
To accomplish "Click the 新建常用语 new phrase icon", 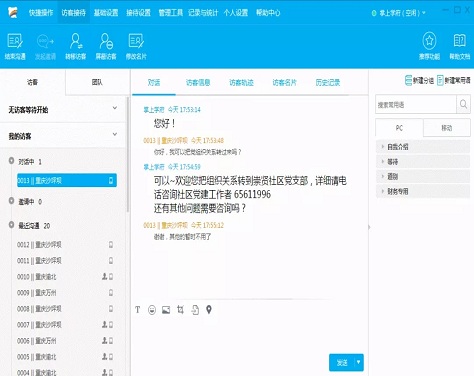I will 440,80.
